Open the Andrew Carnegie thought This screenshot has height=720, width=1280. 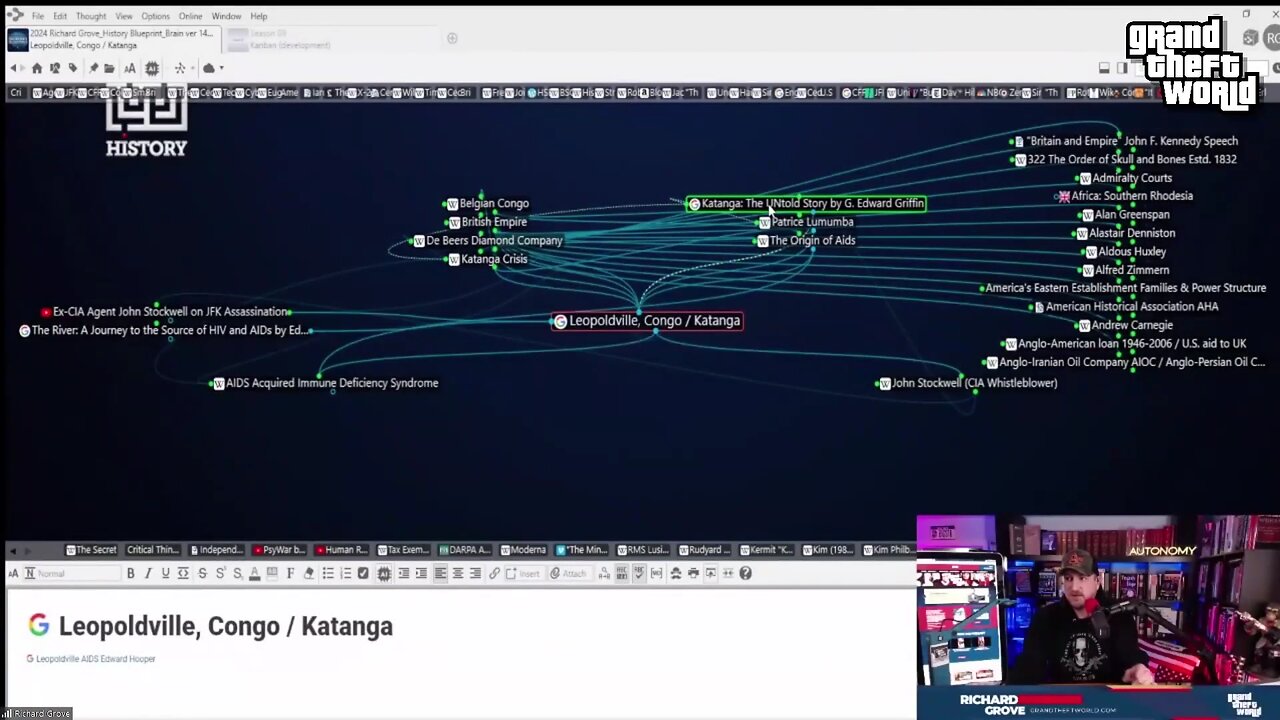pyautogui.click(x=1132, y=325)
